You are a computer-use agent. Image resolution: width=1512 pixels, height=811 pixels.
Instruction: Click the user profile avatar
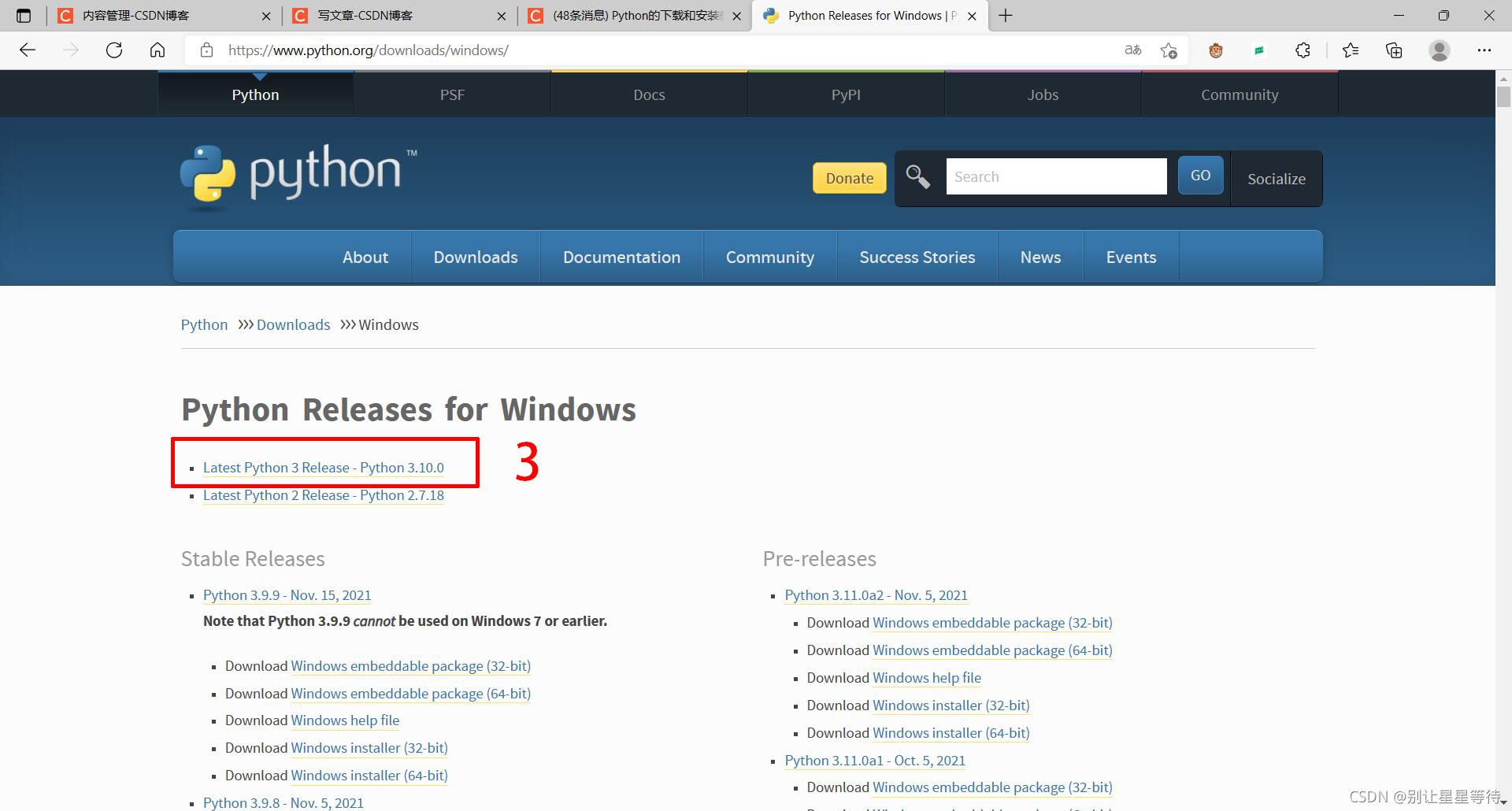[x=1440, y=50]
